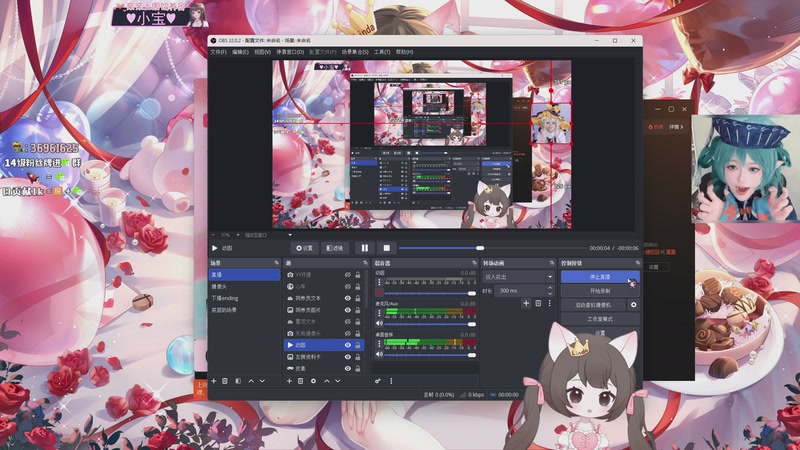Open the 编辑(E) menu

pyautogui.click(x=240, y=52)
